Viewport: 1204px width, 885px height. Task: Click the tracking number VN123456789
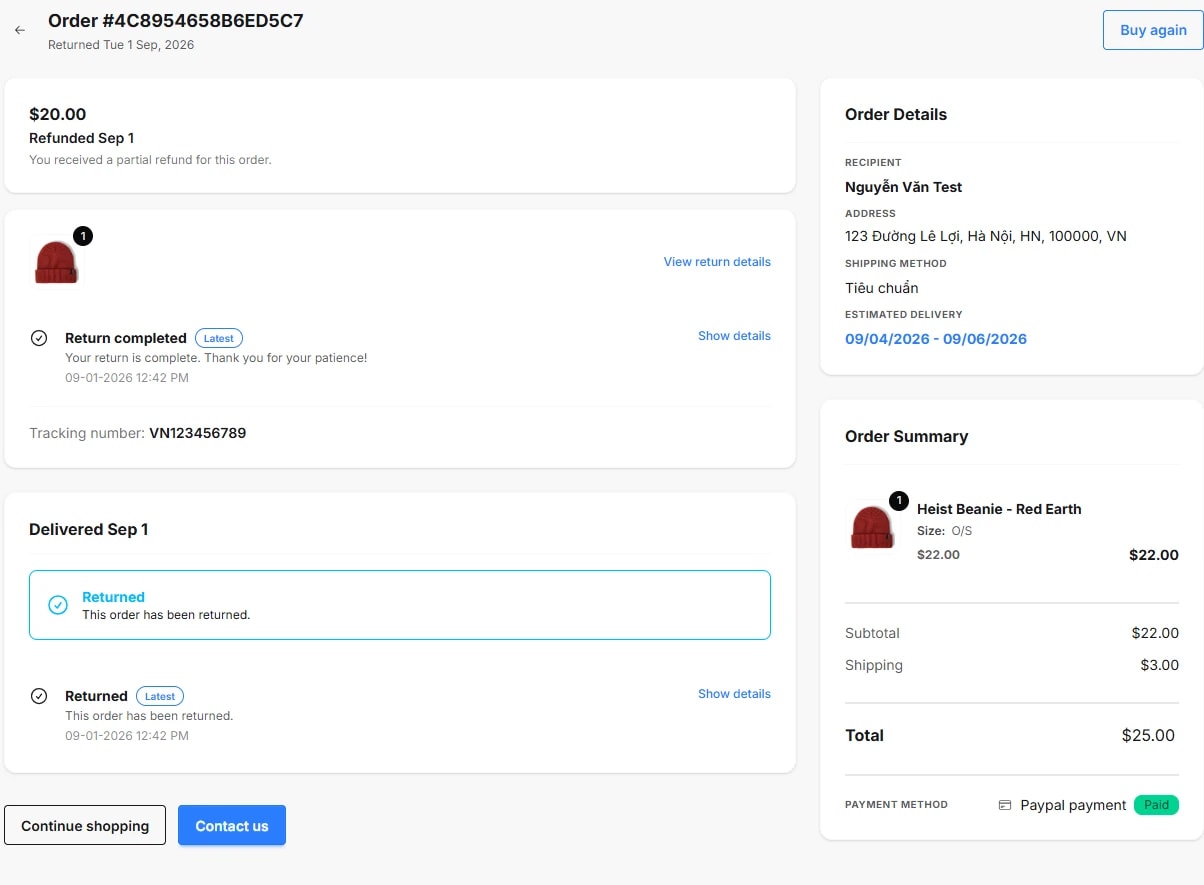(198, 433)
